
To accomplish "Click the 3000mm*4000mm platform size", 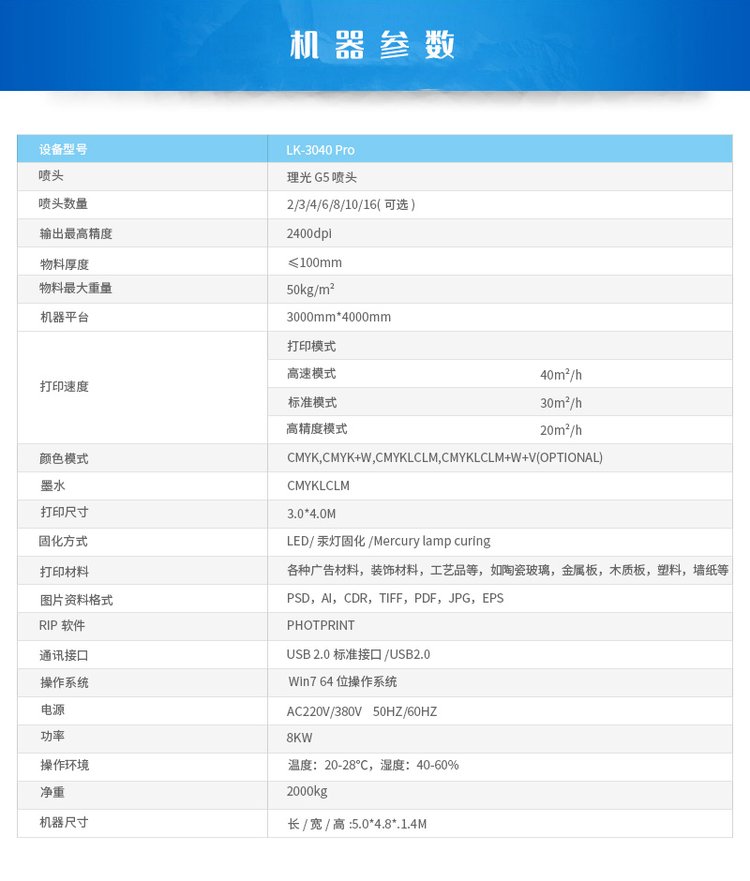I will click(x=338, y=317).
